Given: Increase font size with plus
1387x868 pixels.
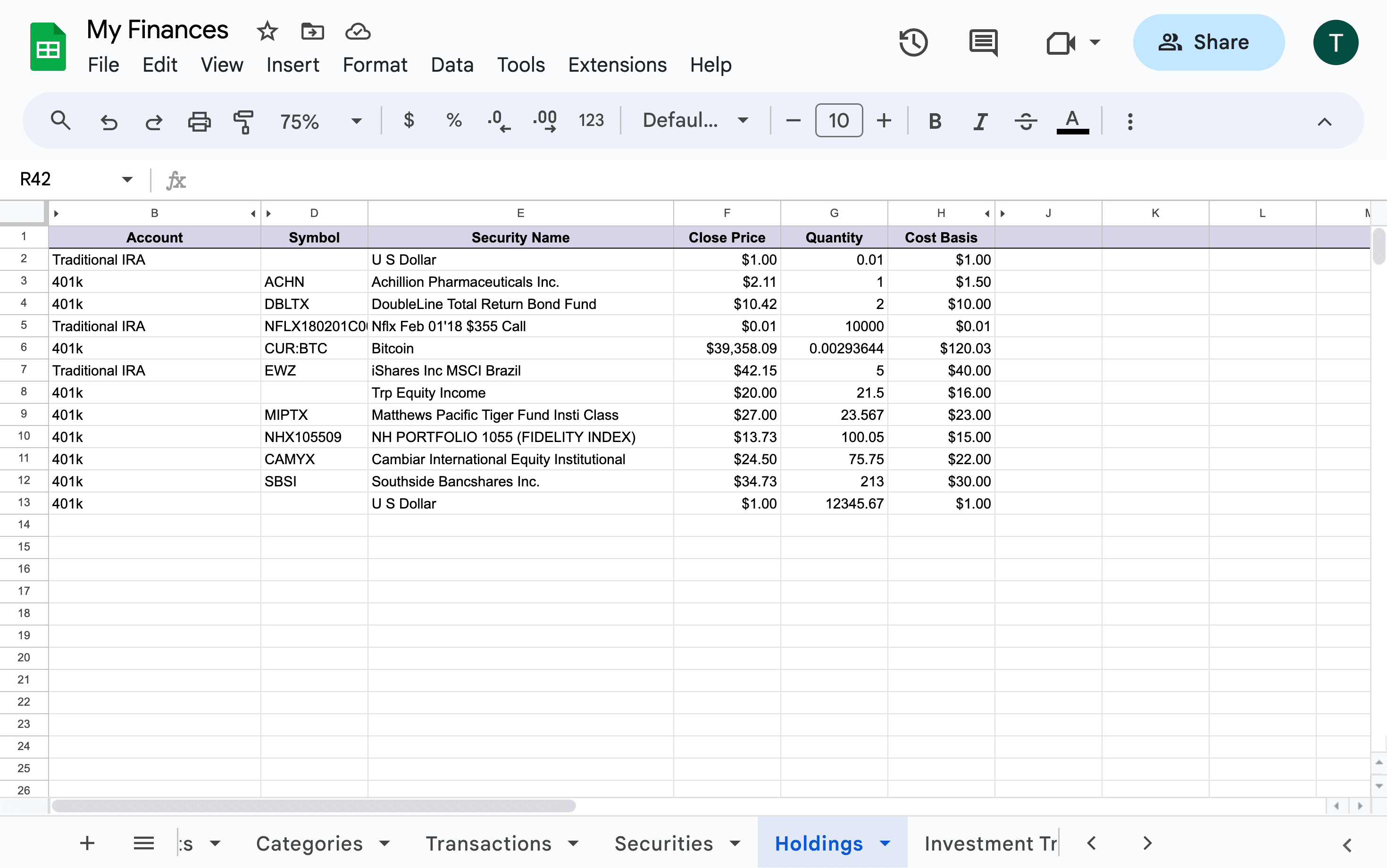Looking at the screenshot, I should (x=884, y=121).
